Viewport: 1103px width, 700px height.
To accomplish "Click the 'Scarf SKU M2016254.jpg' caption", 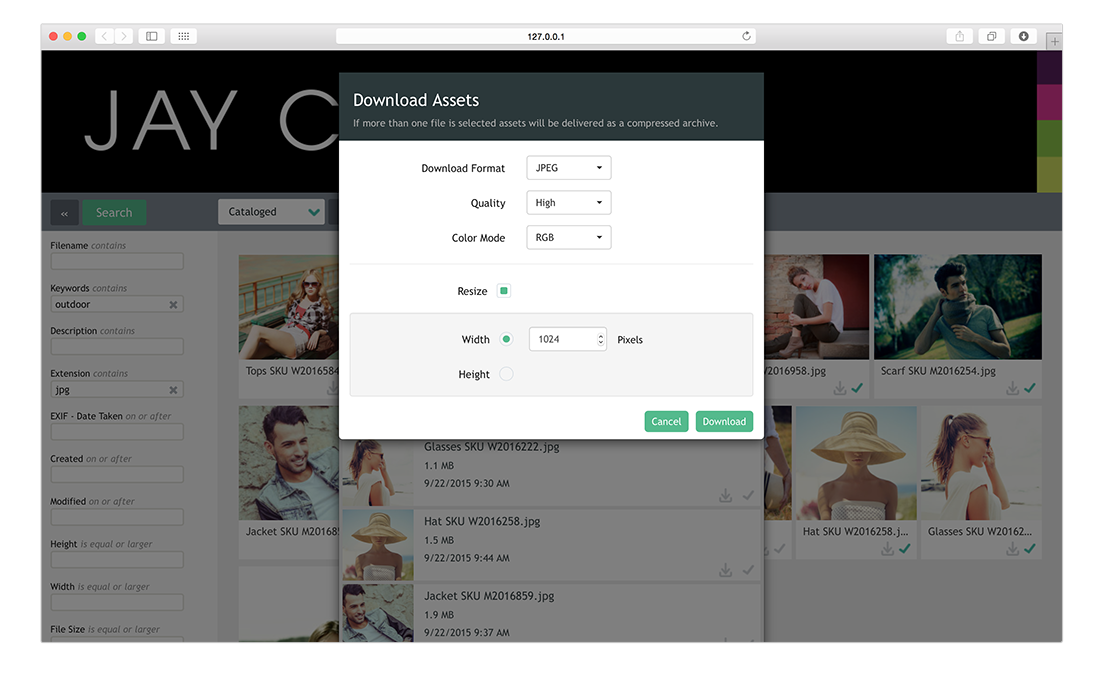I will (938, 371).
